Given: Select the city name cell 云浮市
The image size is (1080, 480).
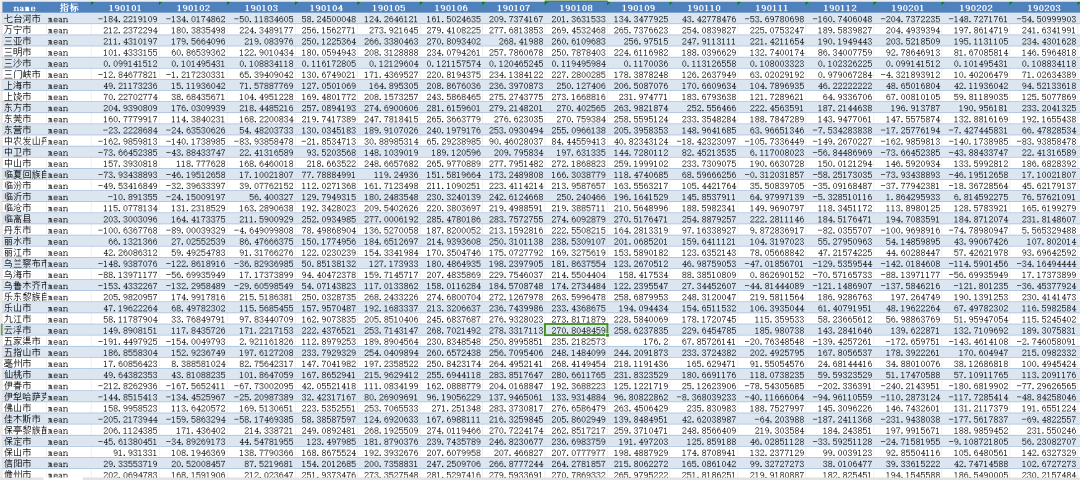Looking at the screenshot, I should pyautogui.click(x=24, y=330).
